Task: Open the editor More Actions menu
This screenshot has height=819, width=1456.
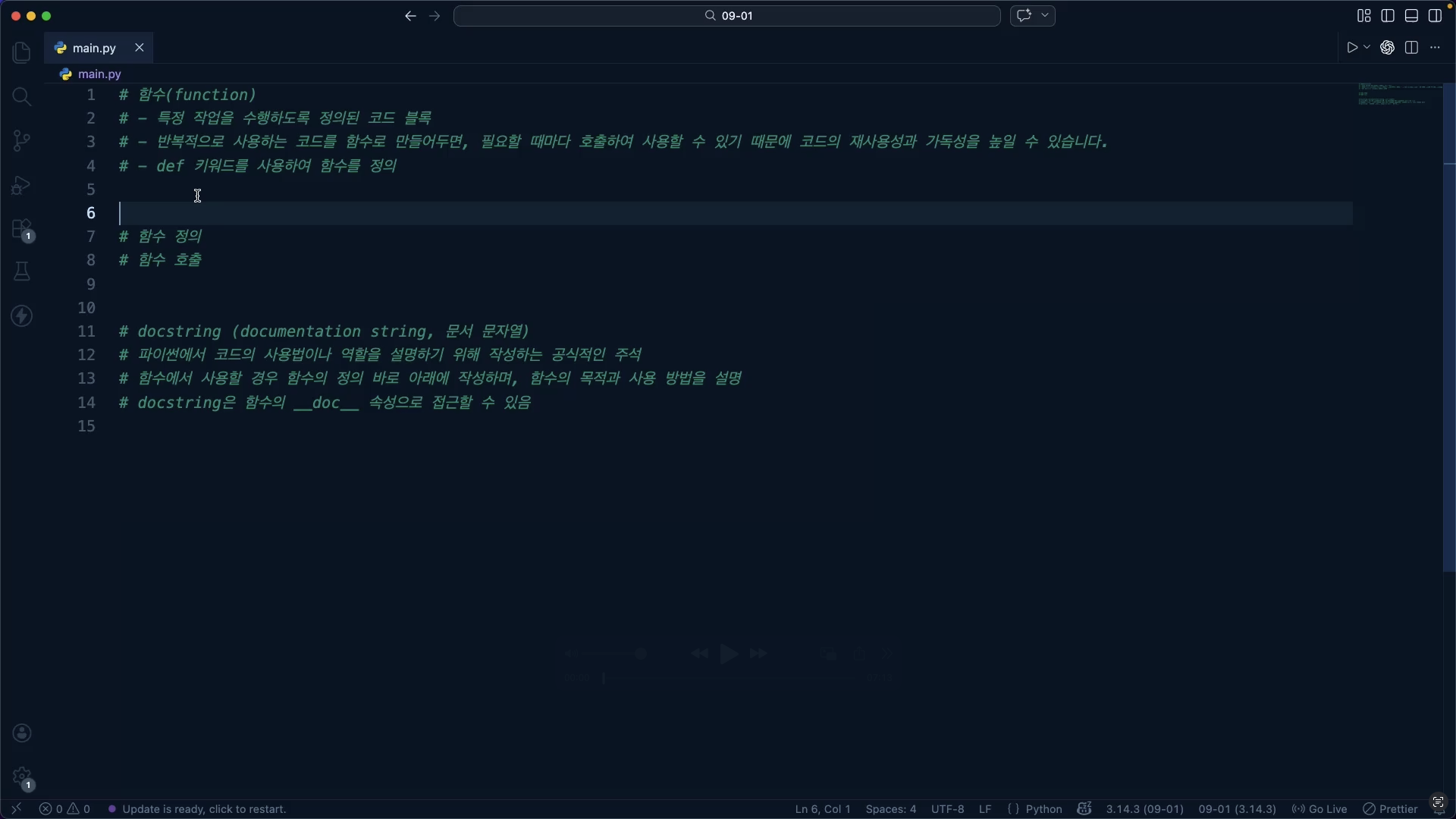Action: click(1435, 48)
